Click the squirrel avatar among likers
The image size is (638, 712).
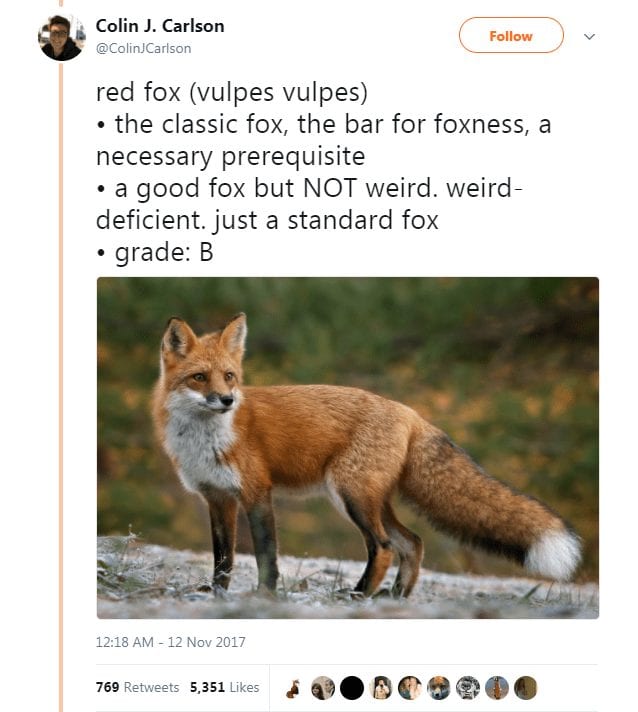(x=294, y=688)
